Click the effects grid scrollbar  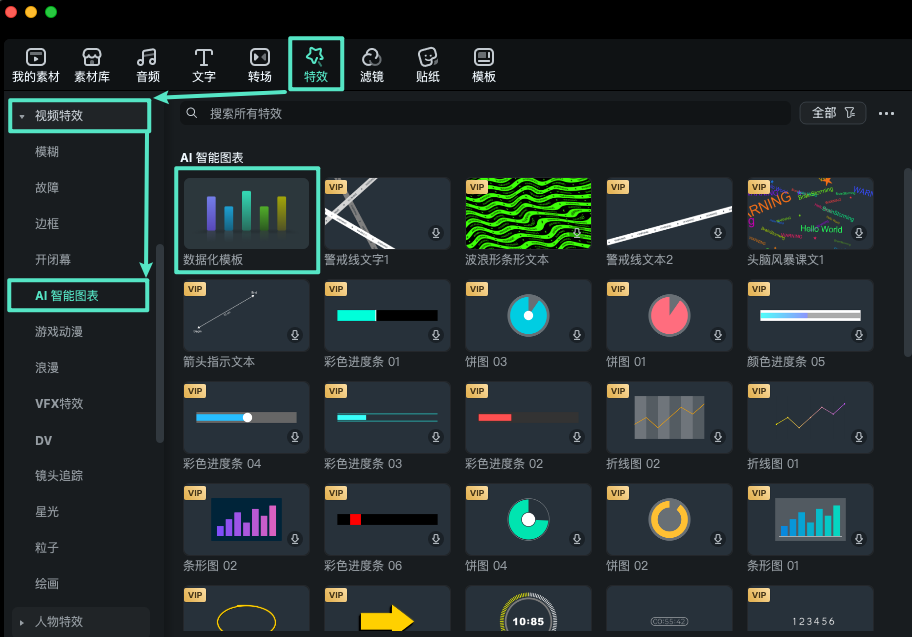907,262
